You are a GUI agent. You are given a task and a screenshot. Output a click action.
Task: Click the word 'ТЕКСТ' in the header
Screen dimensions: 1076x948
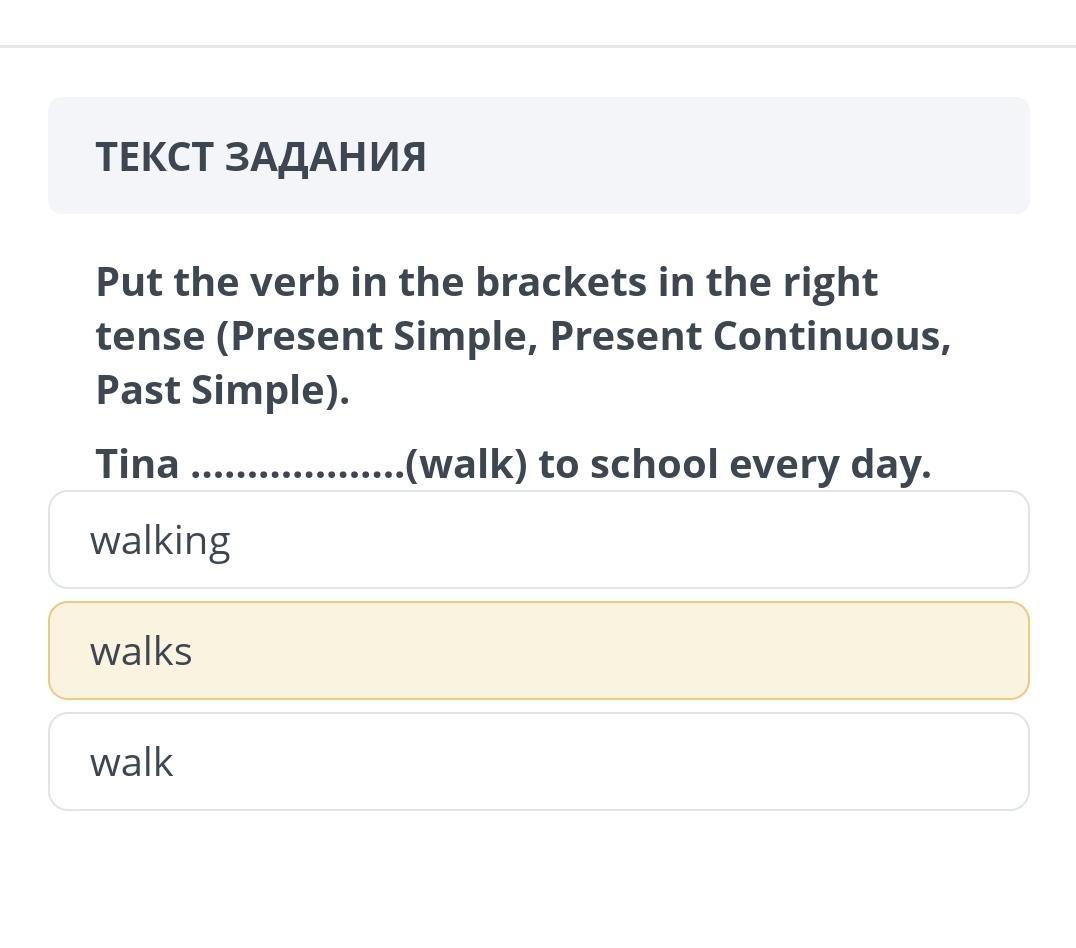pyautogui.click(x=154, y=157)
